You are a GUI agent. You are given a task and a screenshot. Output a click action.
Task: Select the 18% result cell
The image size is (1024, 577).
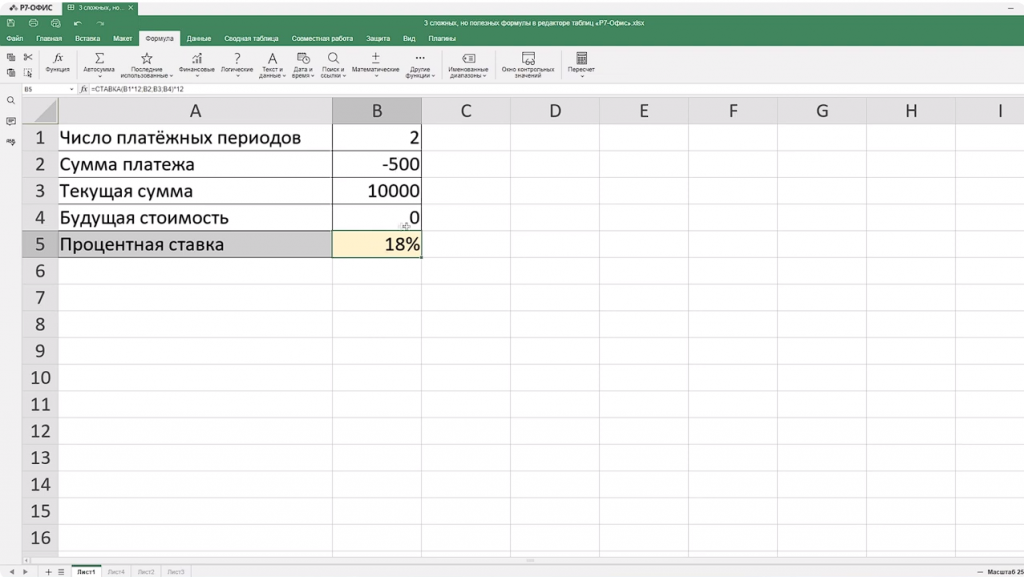coord(377,244)
